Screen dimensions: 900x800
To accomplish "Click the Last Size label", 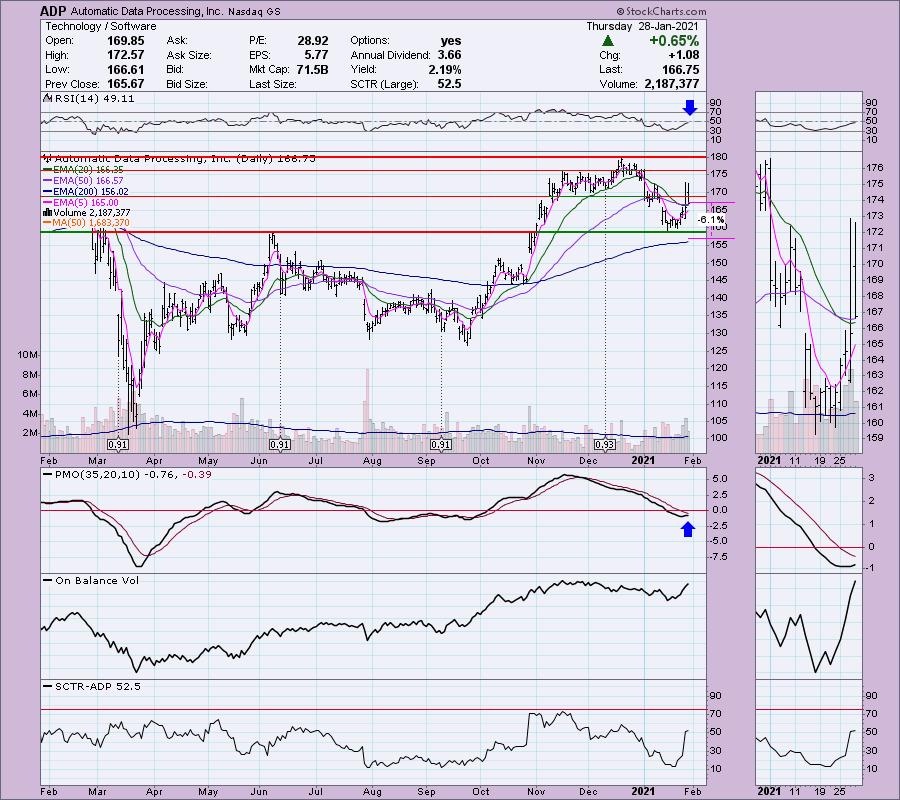I will [273, 84].
